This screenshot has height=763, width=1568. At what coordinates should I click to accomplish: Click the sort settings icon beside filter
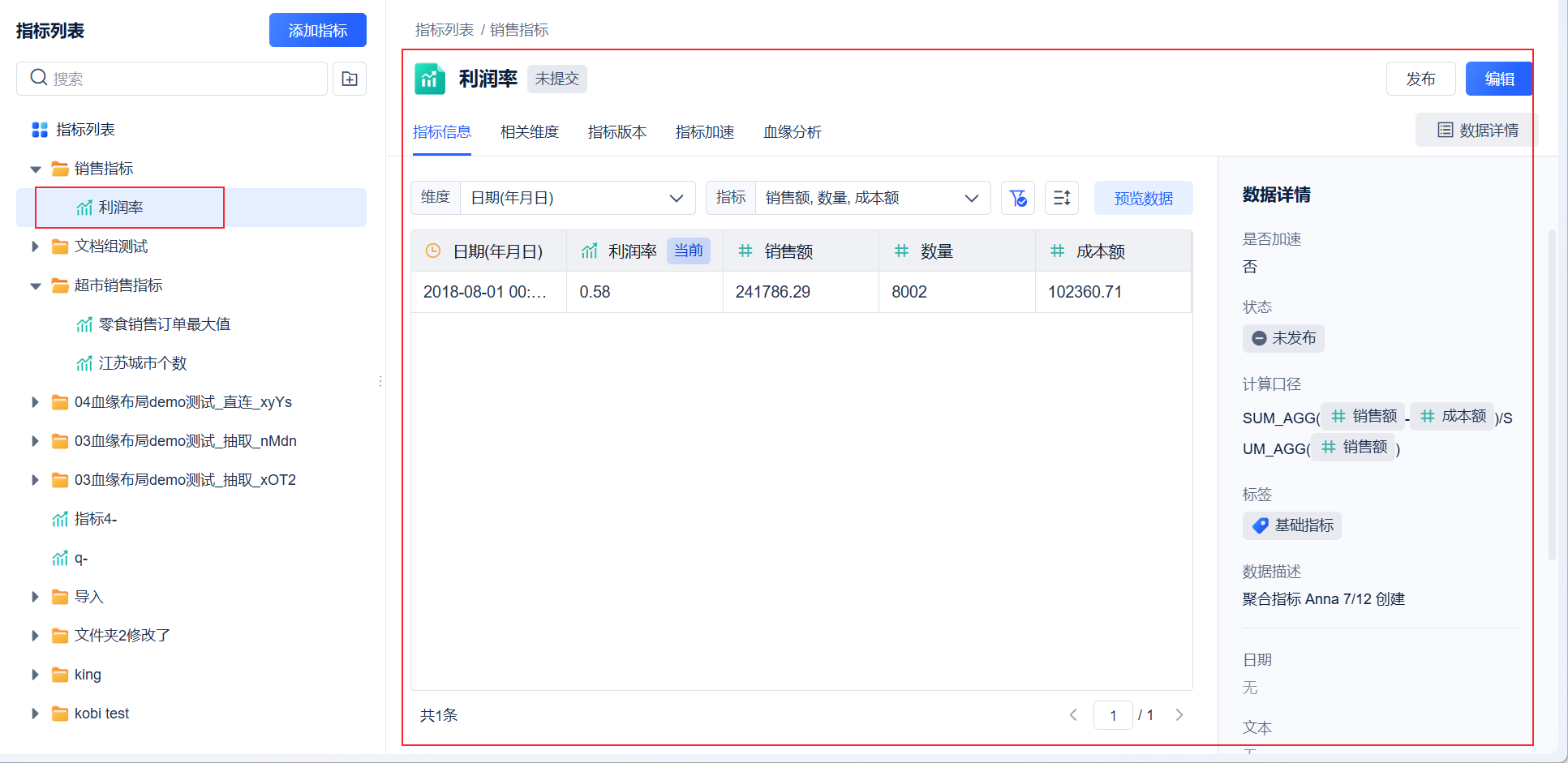[1062, 198]
